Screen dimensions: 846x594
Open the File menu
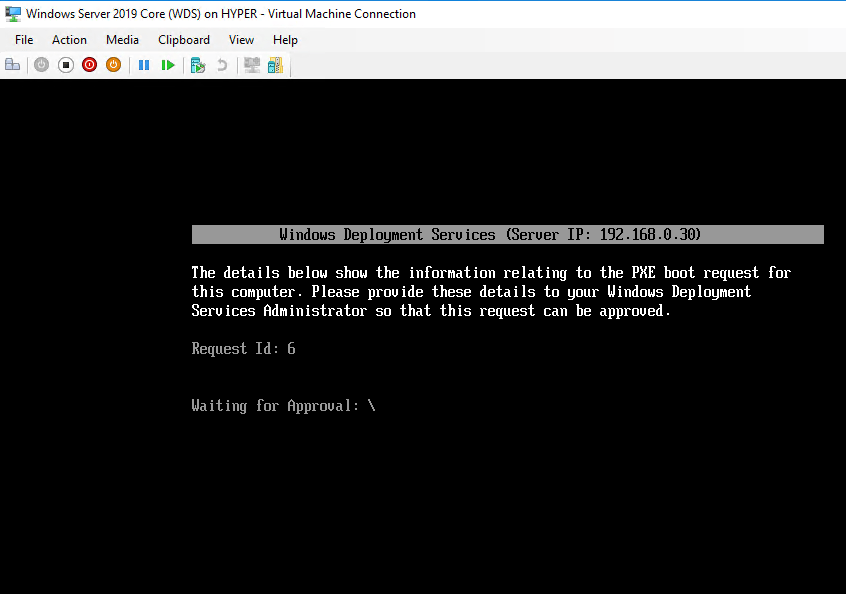24,40
